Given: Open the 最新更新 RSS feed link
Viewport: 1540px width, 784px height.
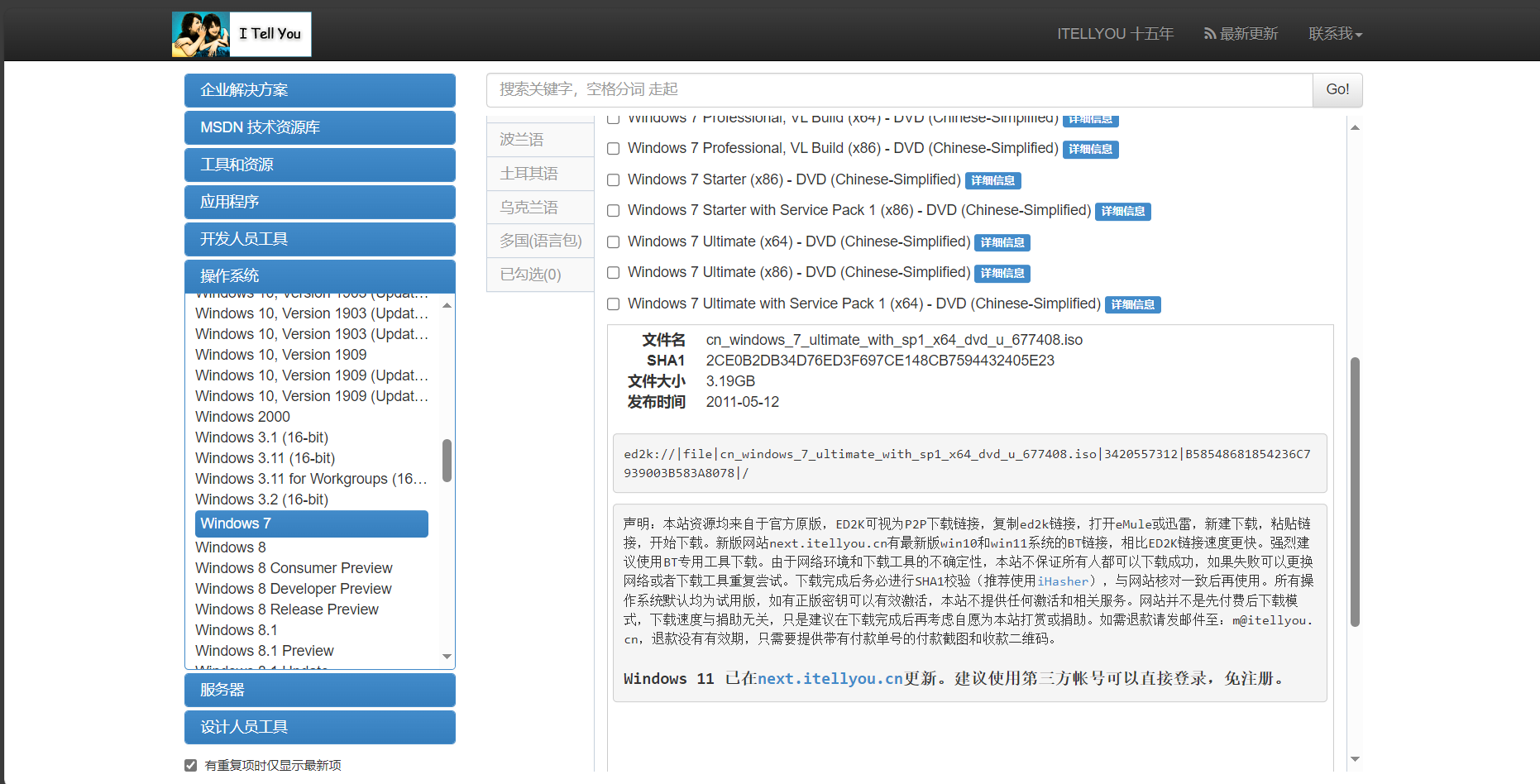Looking at the screenshot, I should (x=1241, y=34).
